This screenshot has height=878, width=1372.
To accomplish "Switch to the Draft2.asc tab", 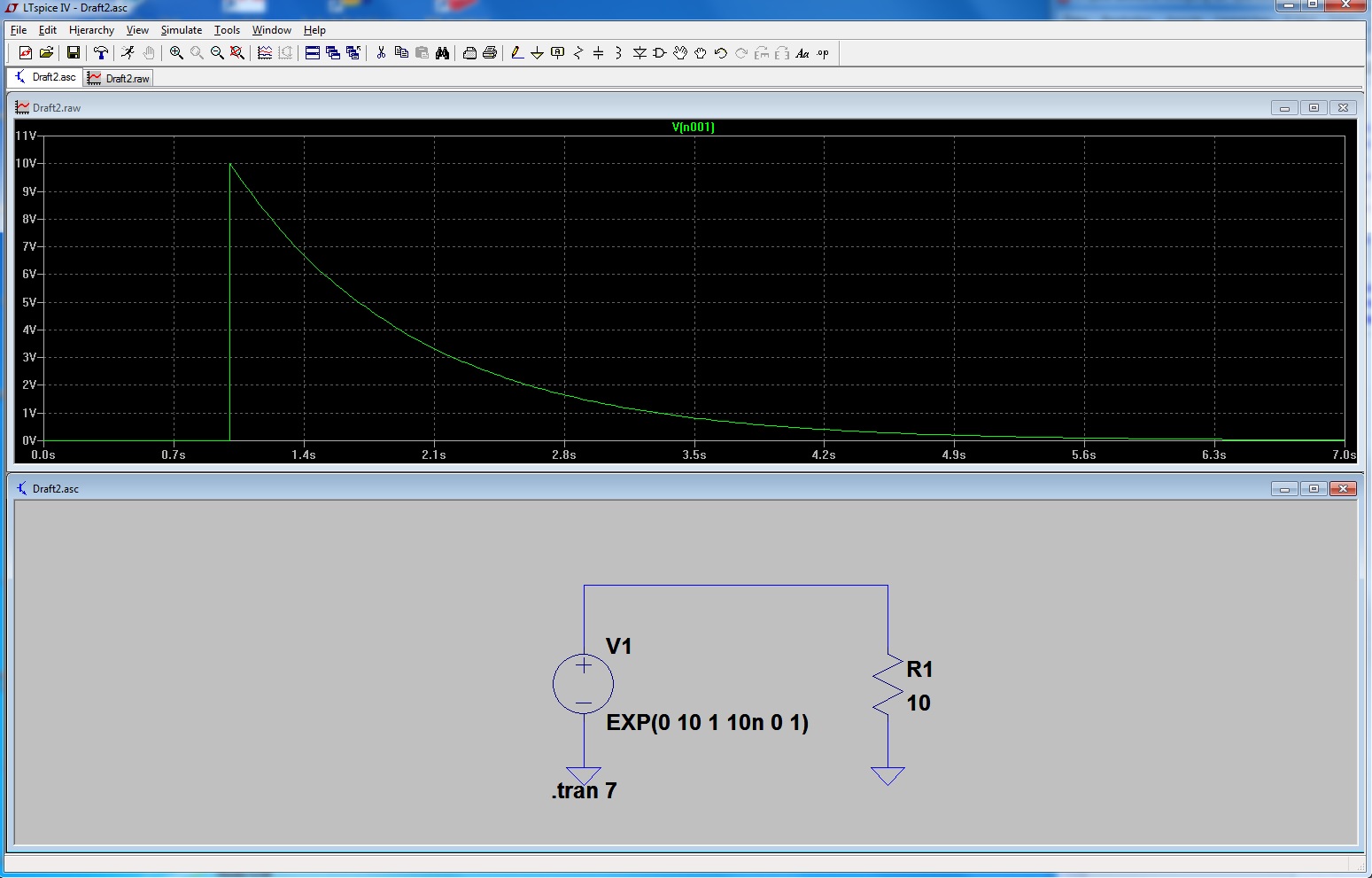I will pos(45,77).
